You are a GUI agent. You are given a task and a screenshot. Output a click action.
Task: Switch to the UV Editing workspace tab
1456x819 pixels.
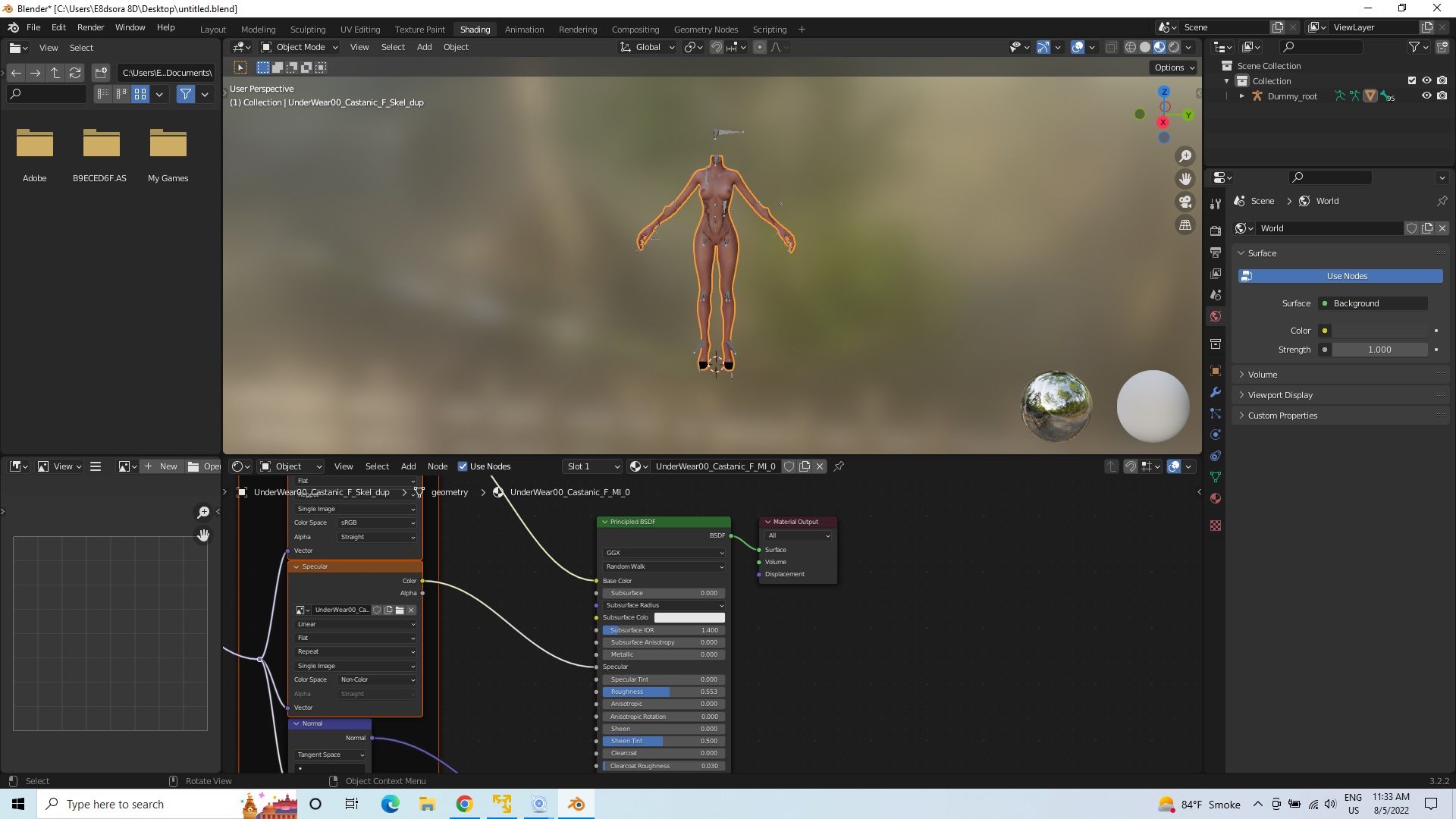tap(359, 30)
